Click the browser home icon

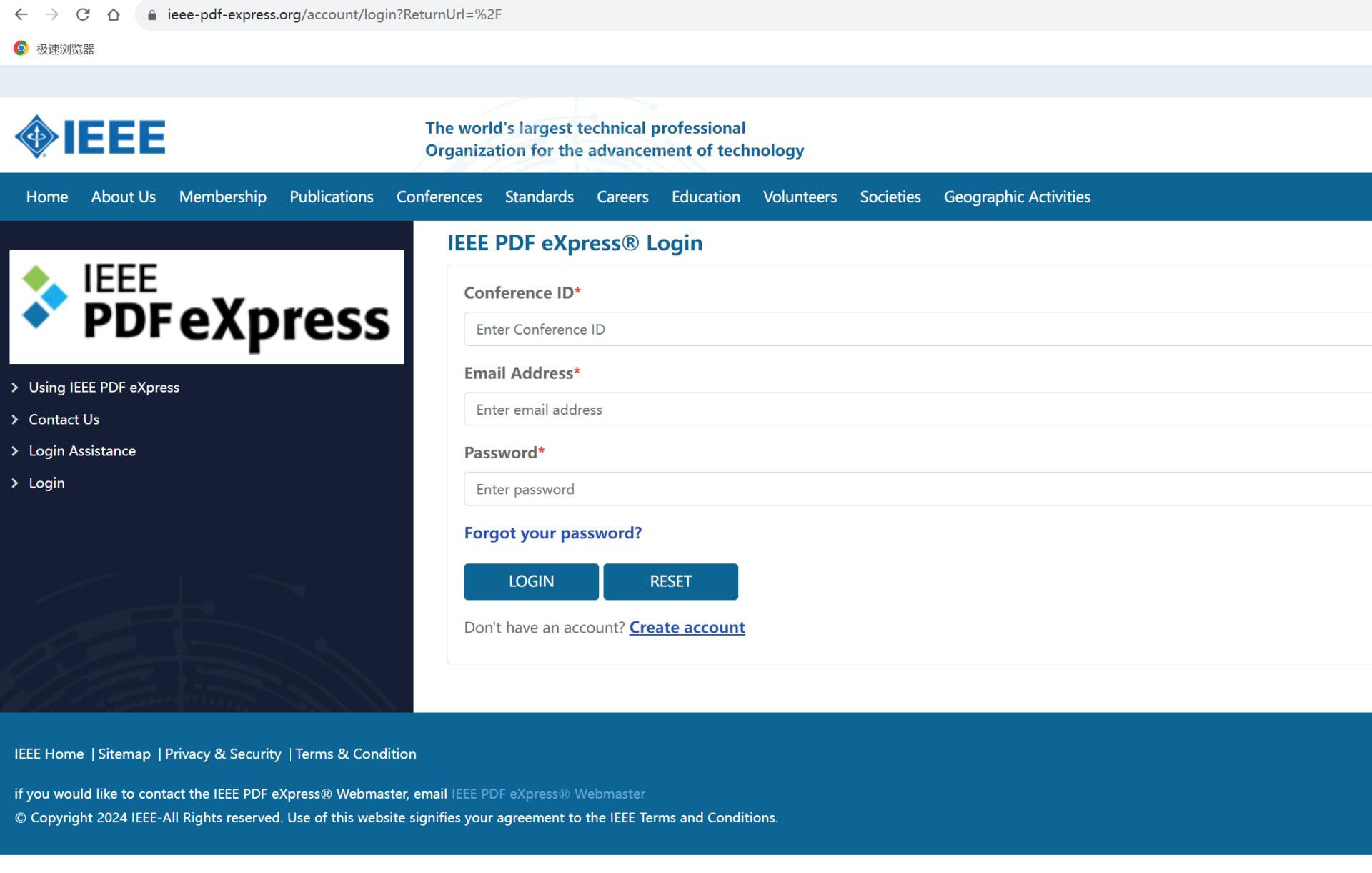(x=114, y=14)
